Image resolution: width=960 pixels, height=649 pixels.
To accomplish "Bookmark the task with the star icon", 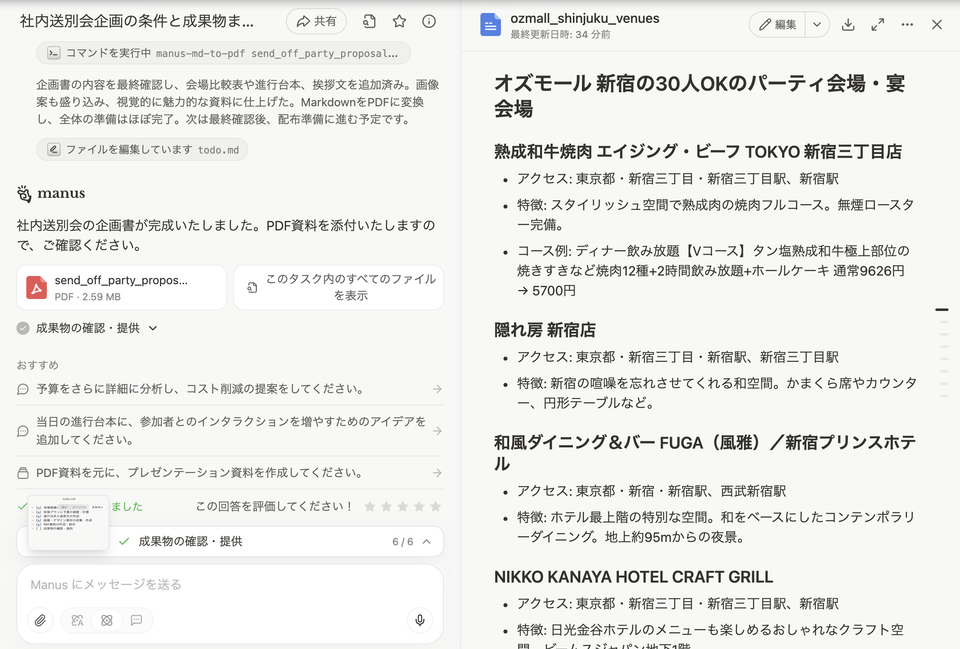I will tap(399, 21).
